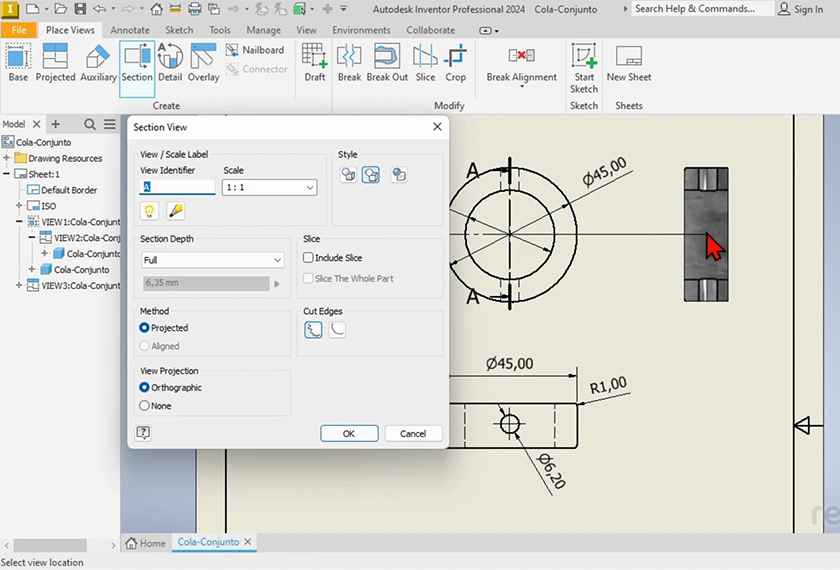Click the edit view label pencil icon
The image size is (840, 570).
[x=175, y=210]
